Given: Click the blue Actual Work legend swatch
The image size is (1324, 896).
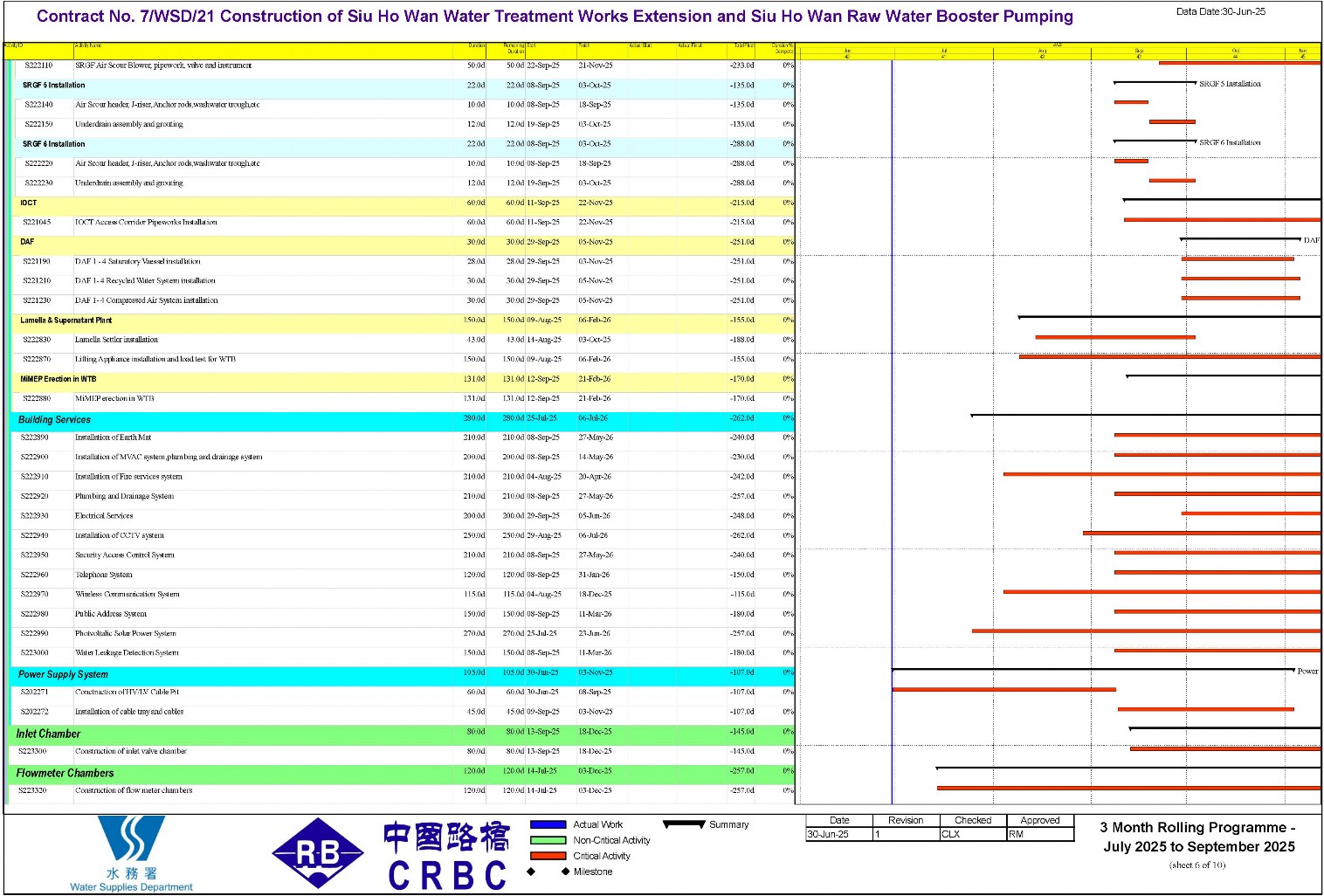Looking at the screenshot, I should 548,824.
